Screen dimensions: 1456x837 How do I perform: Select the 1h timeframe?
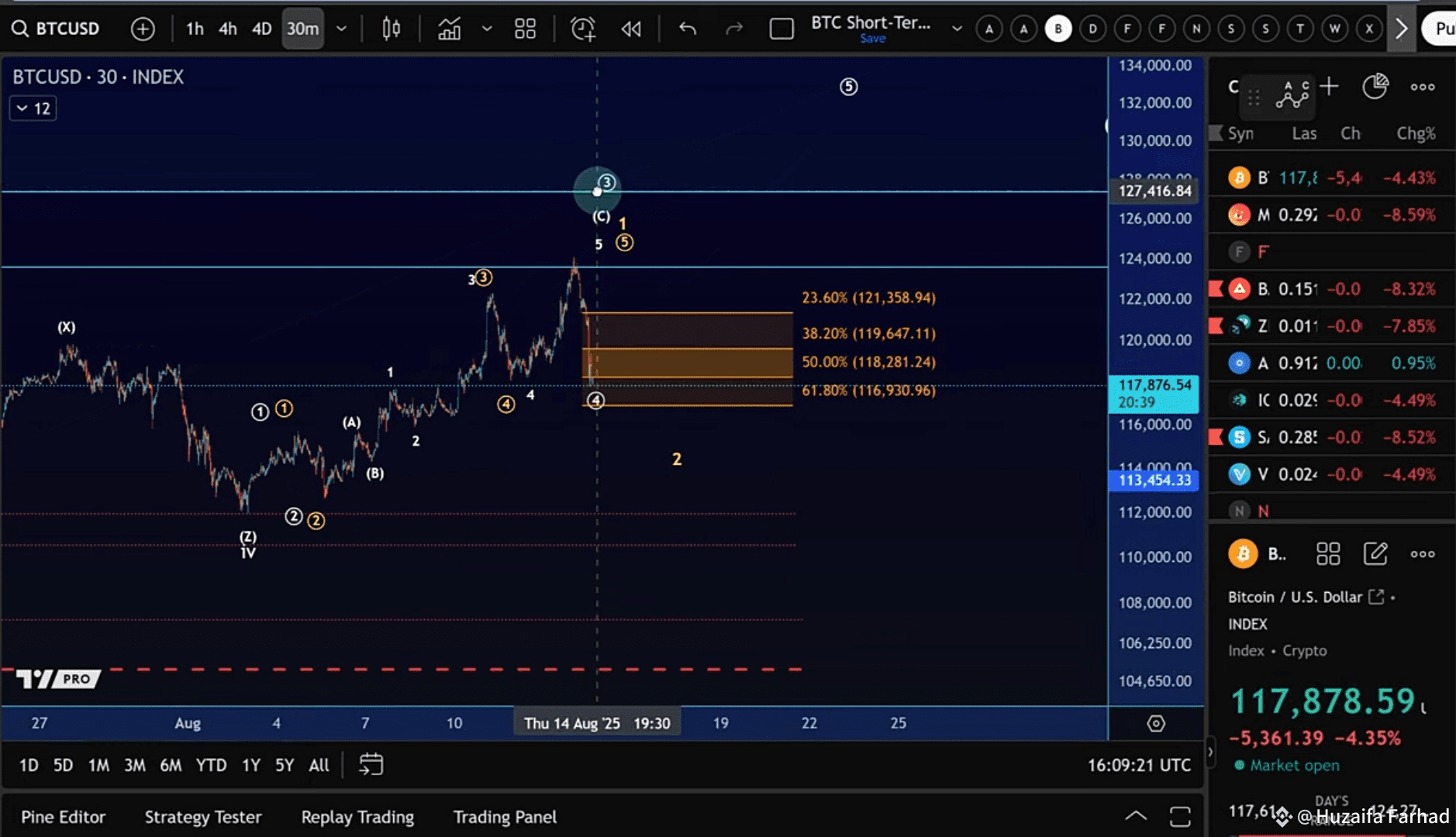195,29
